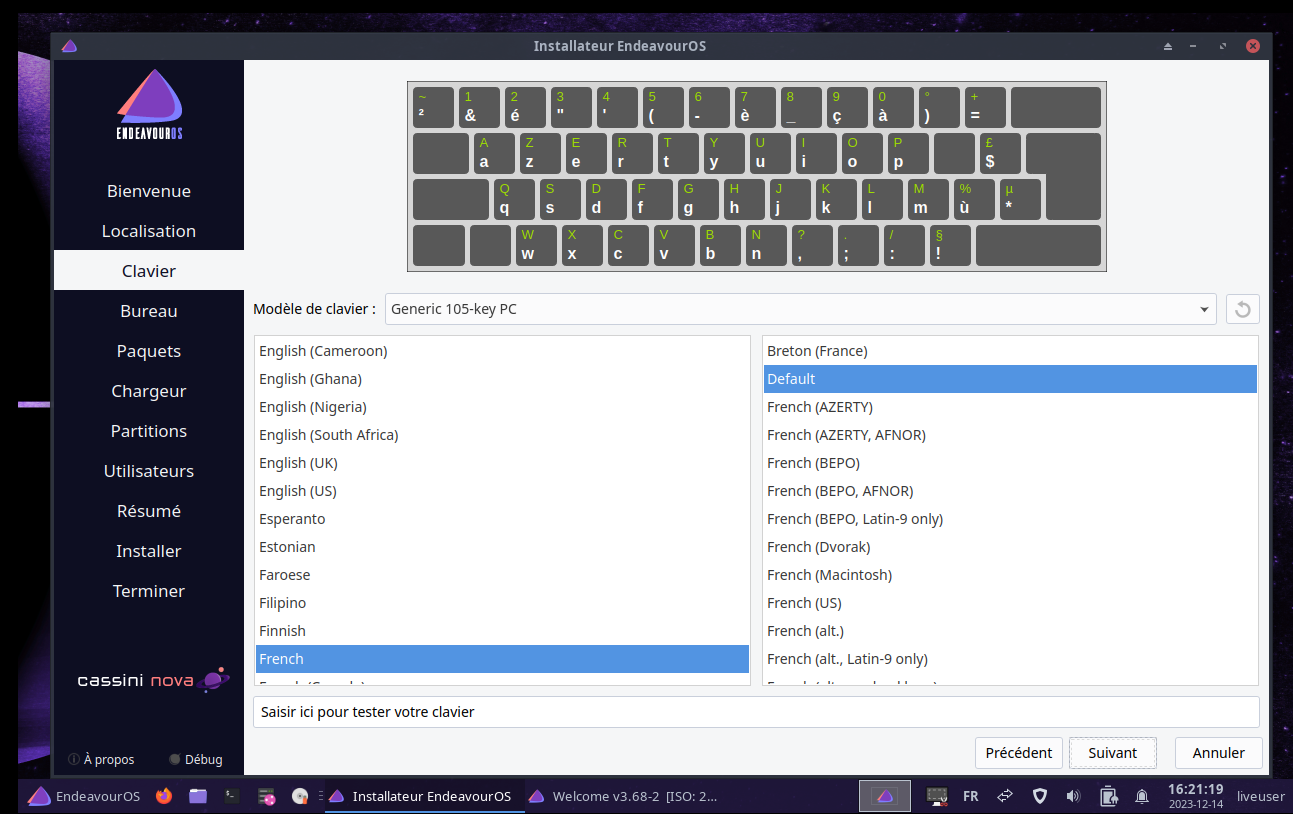Choose English (US) in the layout list
The height and width of the screenshot is (814, 1293).
(297, 491)
